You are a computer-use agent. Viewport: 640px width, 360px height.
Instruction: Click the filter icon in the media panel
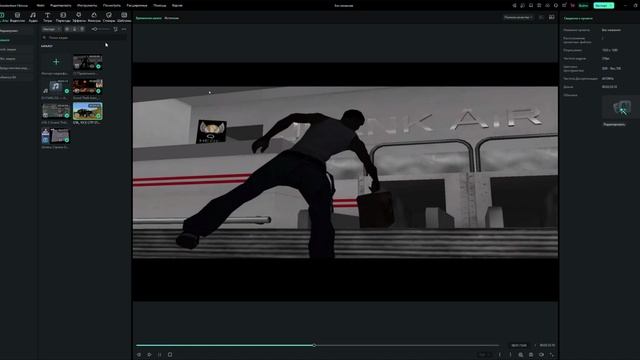[x=116, y=29]
